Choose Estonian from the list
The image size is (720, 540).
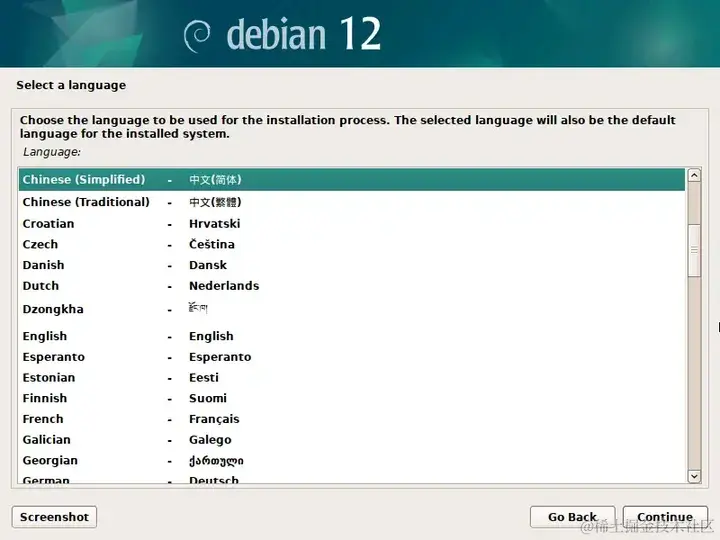[352, 377]
